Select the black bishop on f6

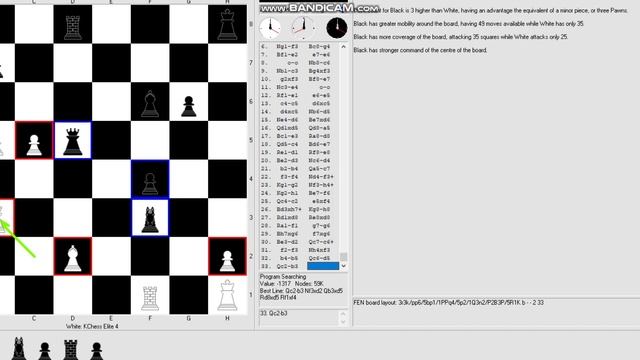pyautogui.click(x=150, y=104)
